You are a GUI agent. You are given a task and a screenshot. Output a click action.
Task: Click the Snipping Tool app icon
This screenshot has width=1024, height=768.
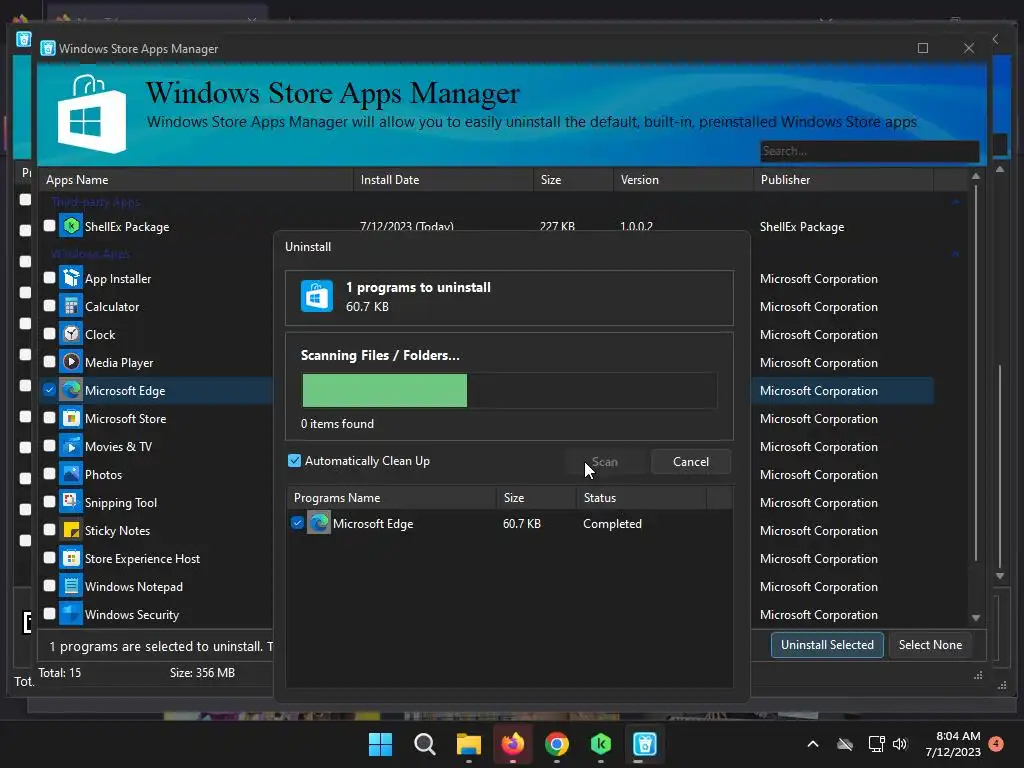[71, 502]
